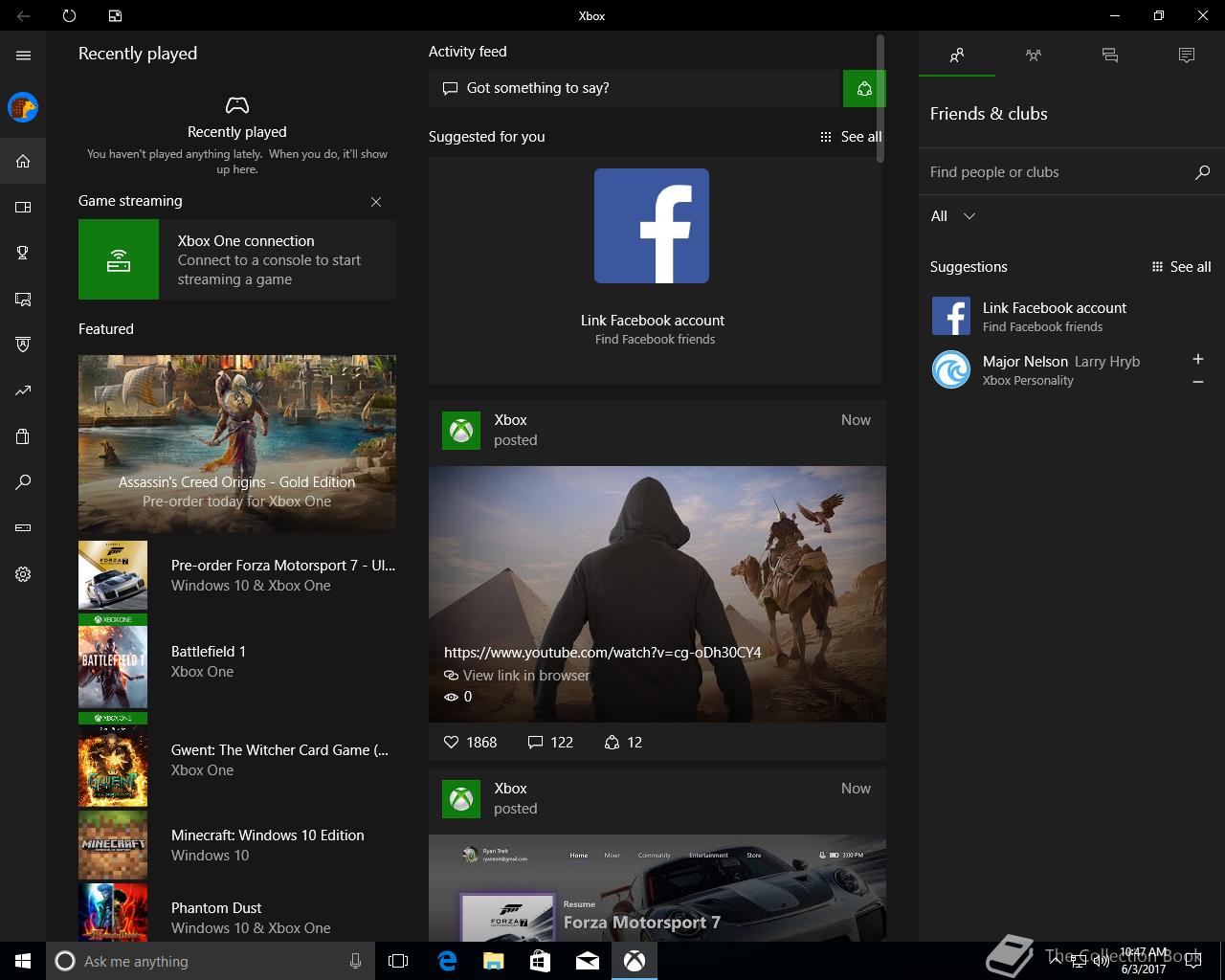Click the Xbox post hooded figure image
The image size is (1225, 980).
[657, 594]
